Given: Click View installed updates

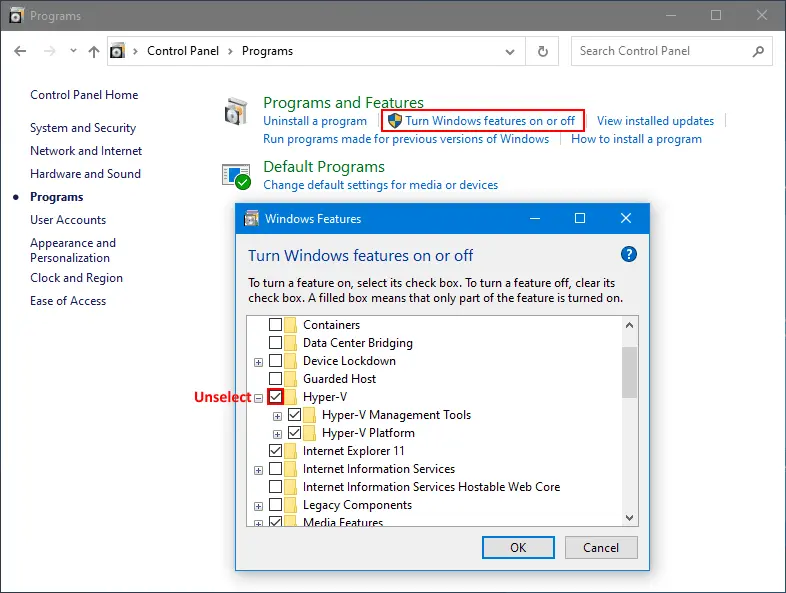Looking at the screenshot, I should tap(655, 121).
